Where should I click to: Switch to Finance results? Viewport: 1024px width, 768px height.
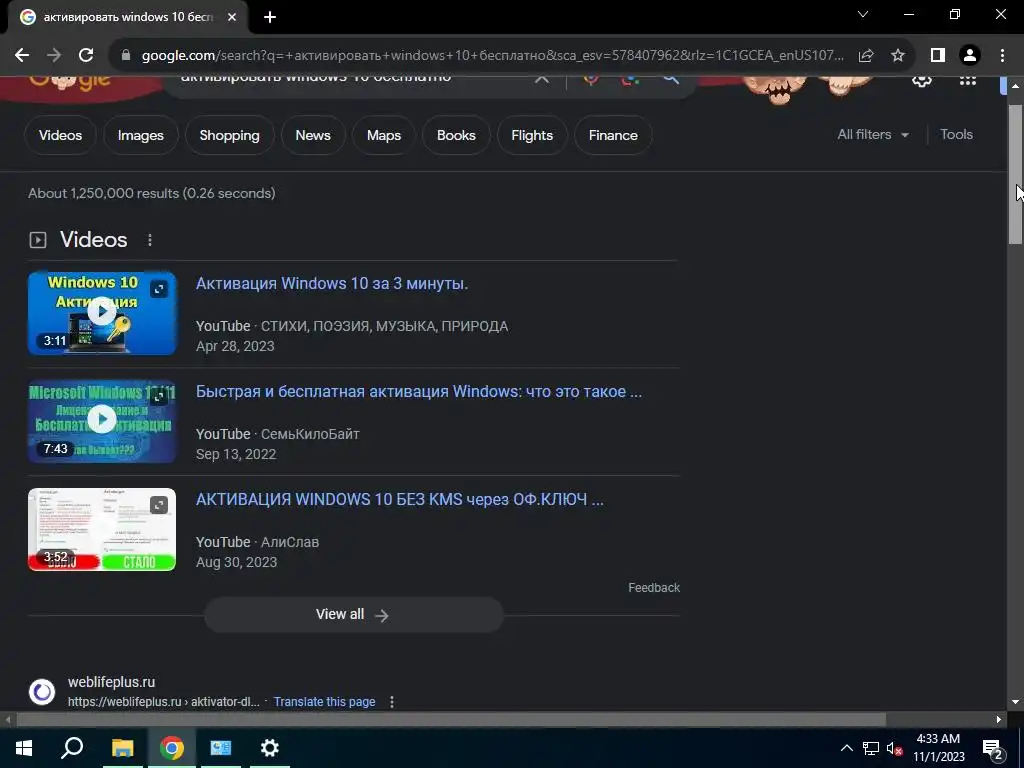(613, 135)
